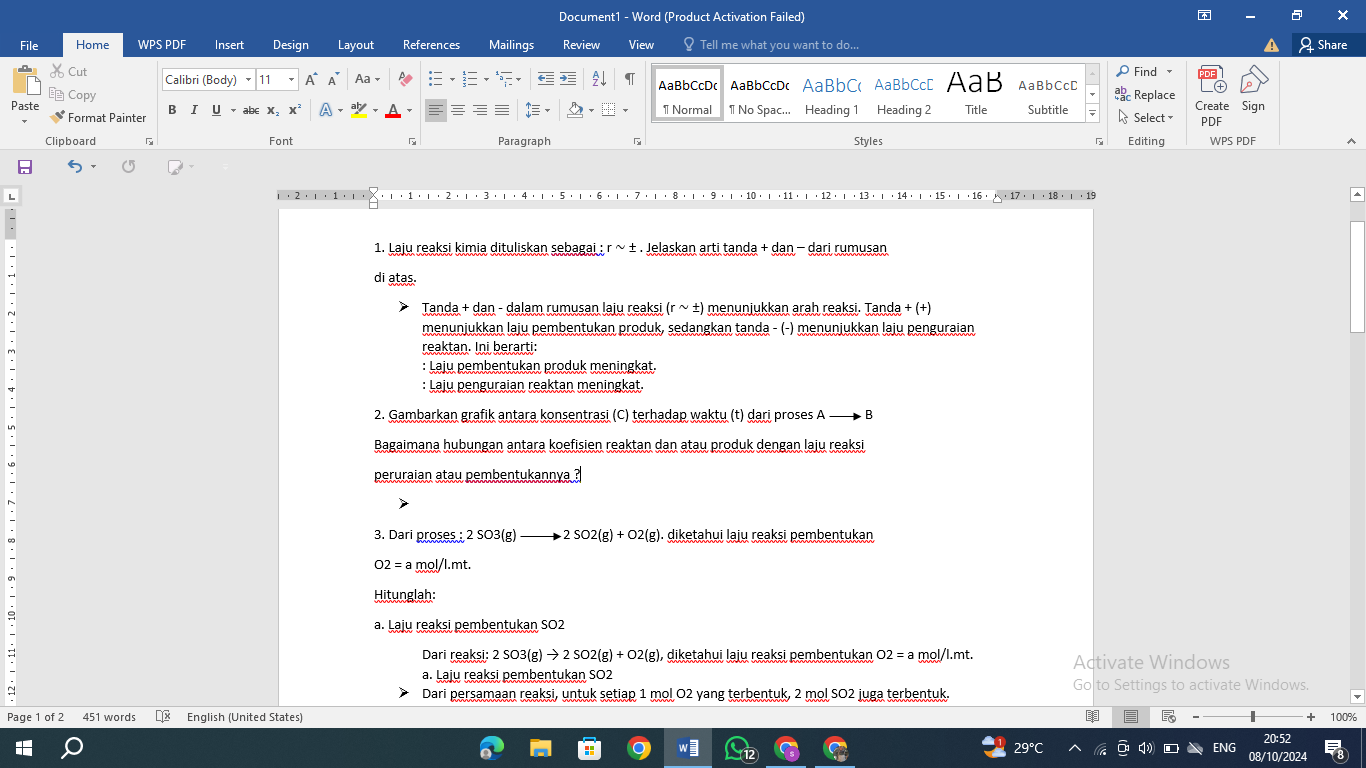Switch to the References tab
Screen dimensions: 1366x768
431,45
